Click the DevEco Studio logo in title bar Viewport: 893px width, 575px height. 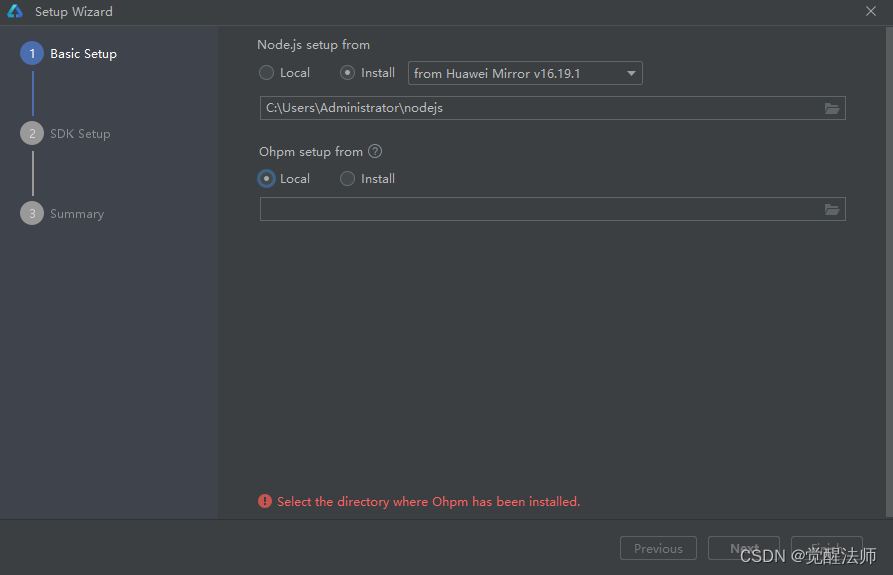pyautogui.click(x=15, y=11)
